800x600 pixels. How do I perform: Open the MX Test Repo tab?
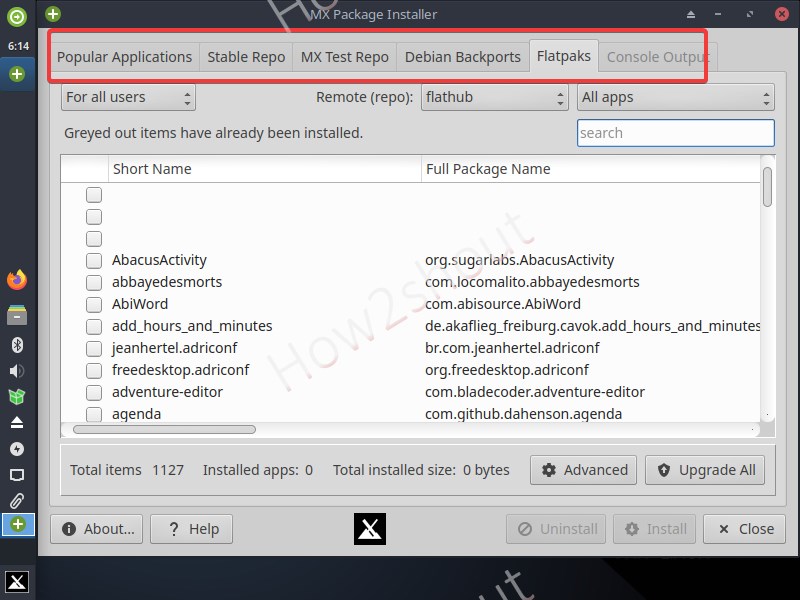(344, 57)
